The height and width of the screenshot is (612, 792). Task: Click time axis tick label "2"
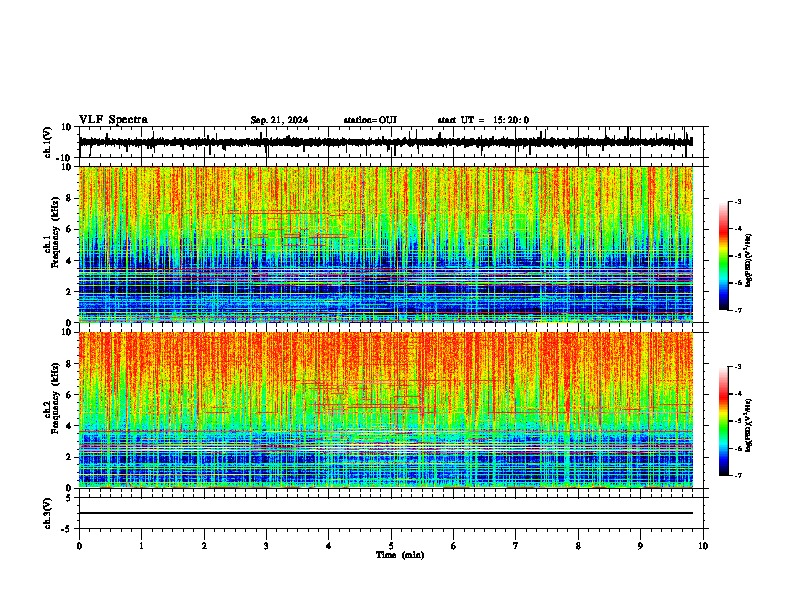click(x=204, y=546)
